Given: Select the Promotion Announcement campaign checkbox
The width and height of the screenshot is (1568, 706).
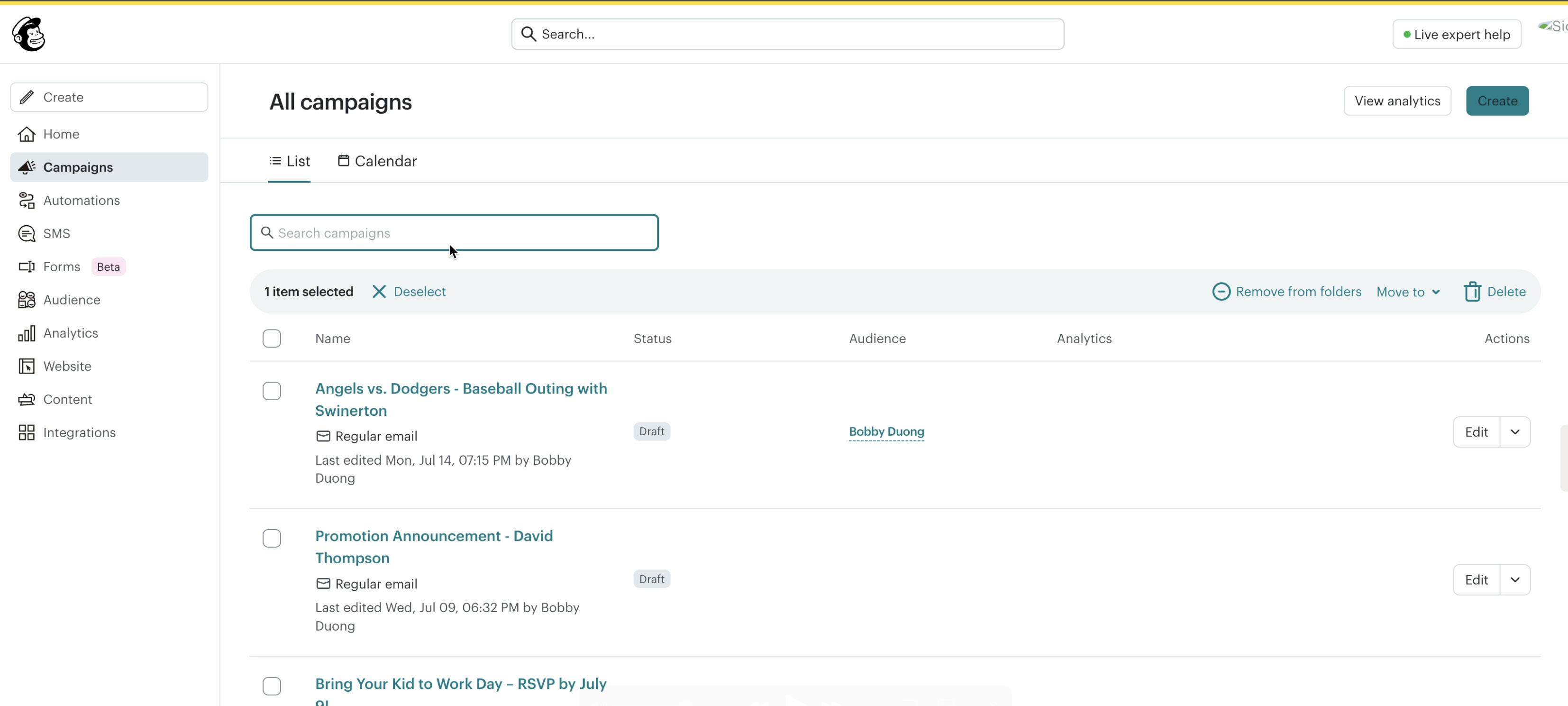Looking at the screenshot, I should [x=272, y=538].
